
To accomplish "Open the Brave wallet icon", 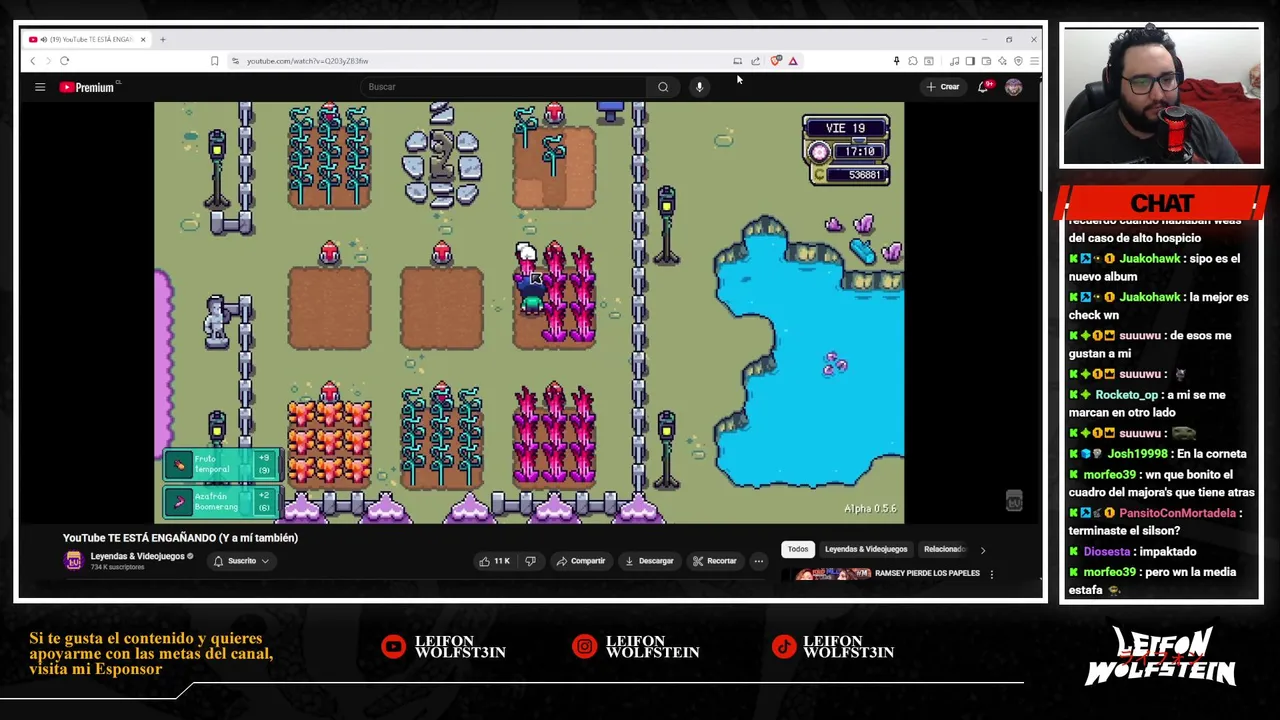I will point(986,61).
